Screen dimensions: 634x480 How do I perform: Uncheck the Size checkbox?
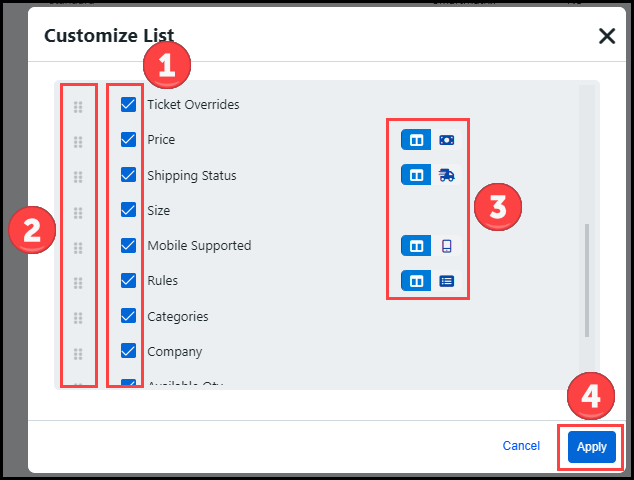(128, 210)
